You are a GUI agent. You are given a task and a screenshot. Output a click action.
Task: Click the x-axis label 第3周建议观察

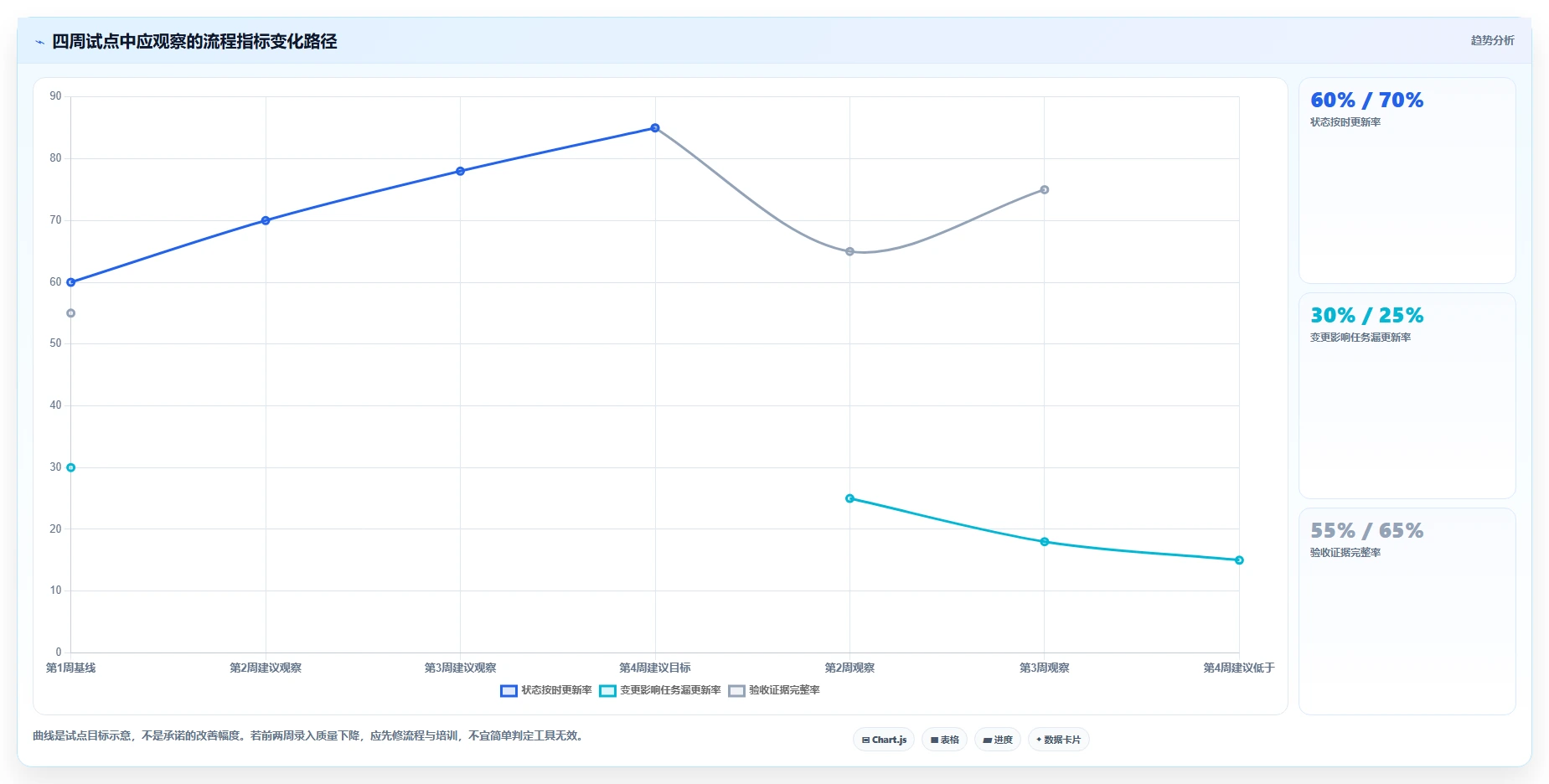pos(460,668)
